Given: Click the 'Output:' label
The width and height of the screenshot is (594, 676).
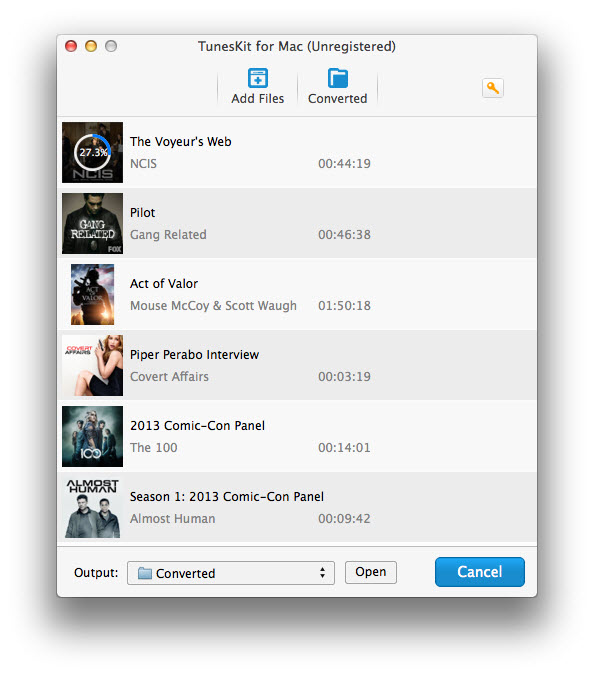Looking at the screenshot, I should click(x=96, y=573).
